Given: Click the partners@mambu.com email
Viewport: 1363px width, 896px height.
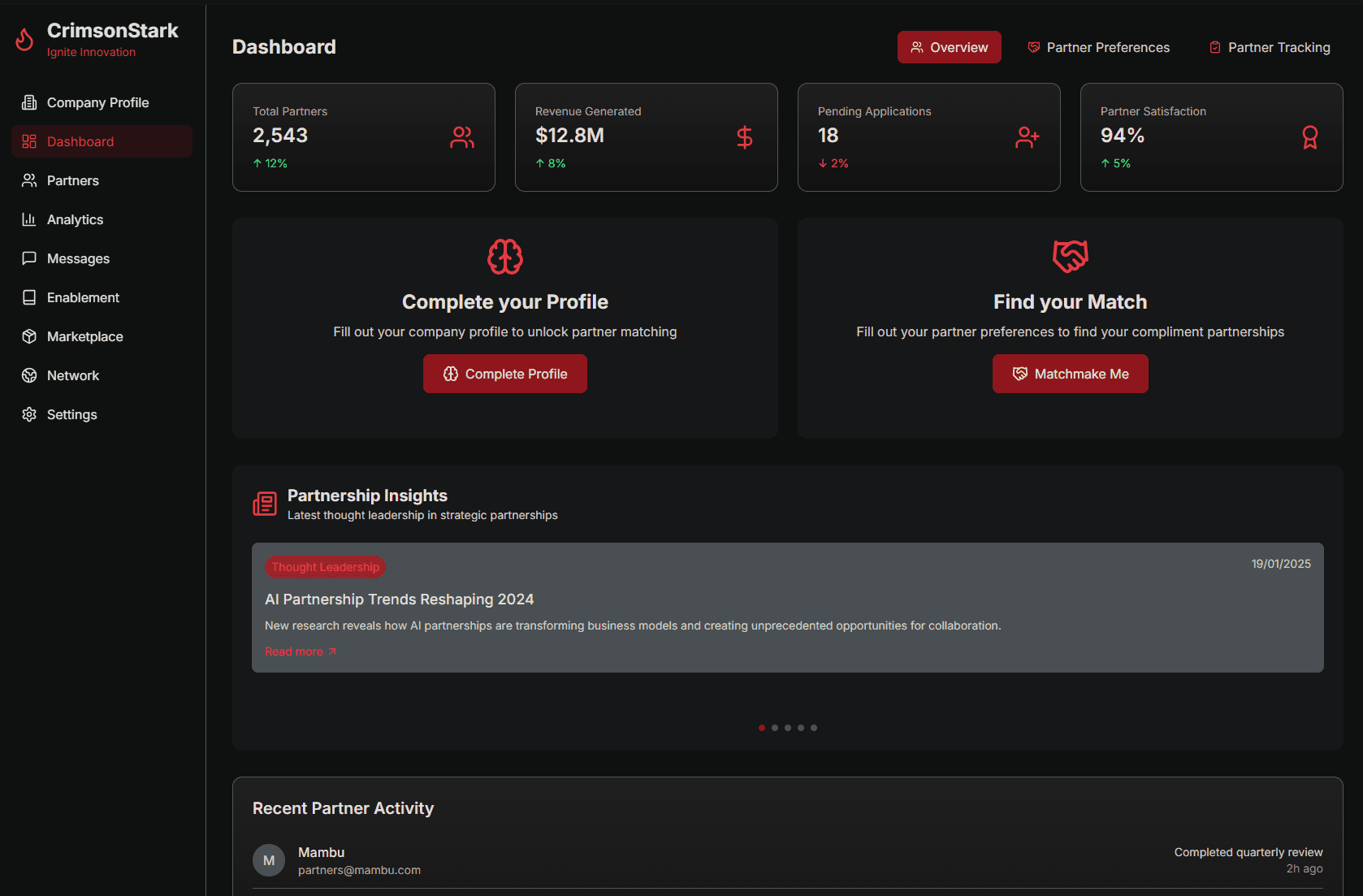Looking at the screenshot, I should click(x=359, y=870).
